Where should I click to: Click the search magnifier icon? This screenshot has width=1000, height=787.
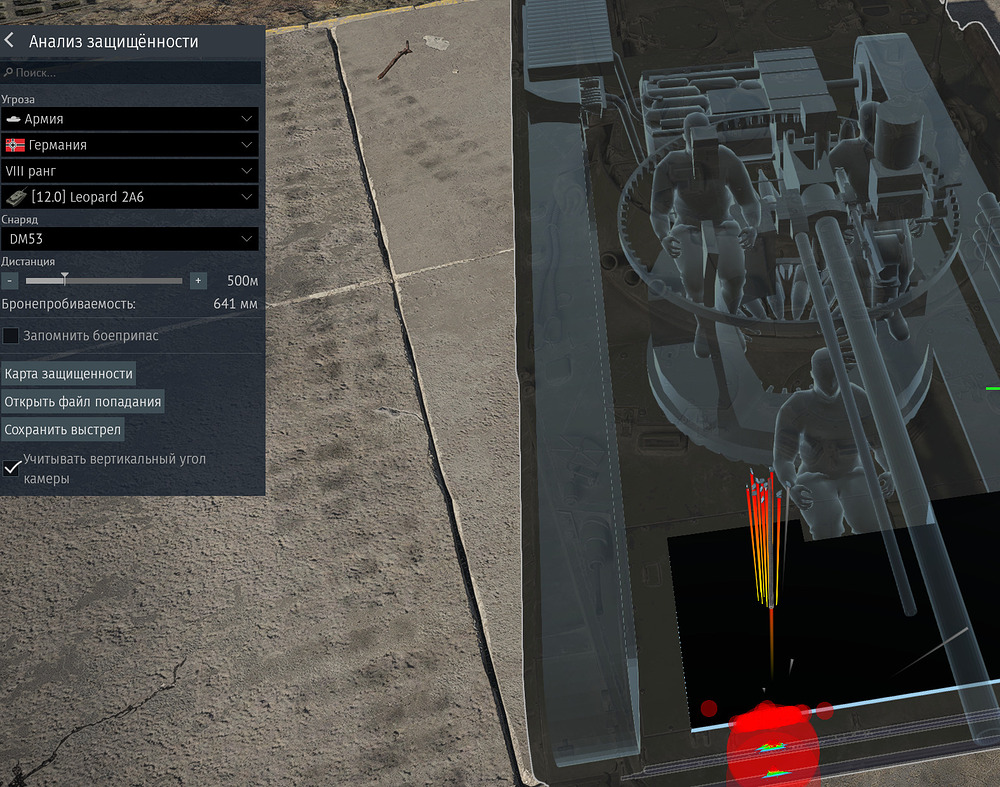(8, 73)
